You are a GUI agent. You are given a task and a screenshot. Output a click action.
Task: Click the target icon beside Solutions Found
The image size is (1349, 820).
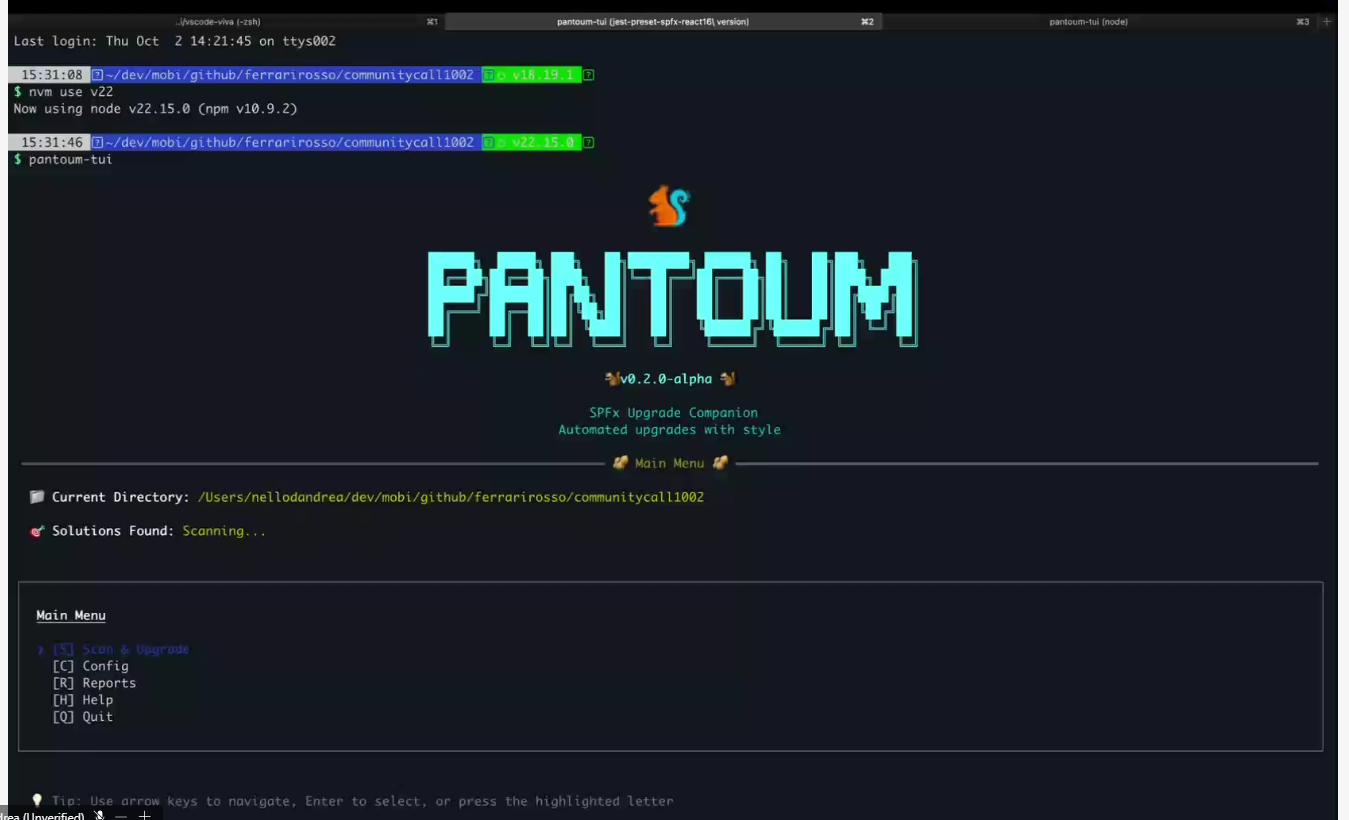[37, 531]
